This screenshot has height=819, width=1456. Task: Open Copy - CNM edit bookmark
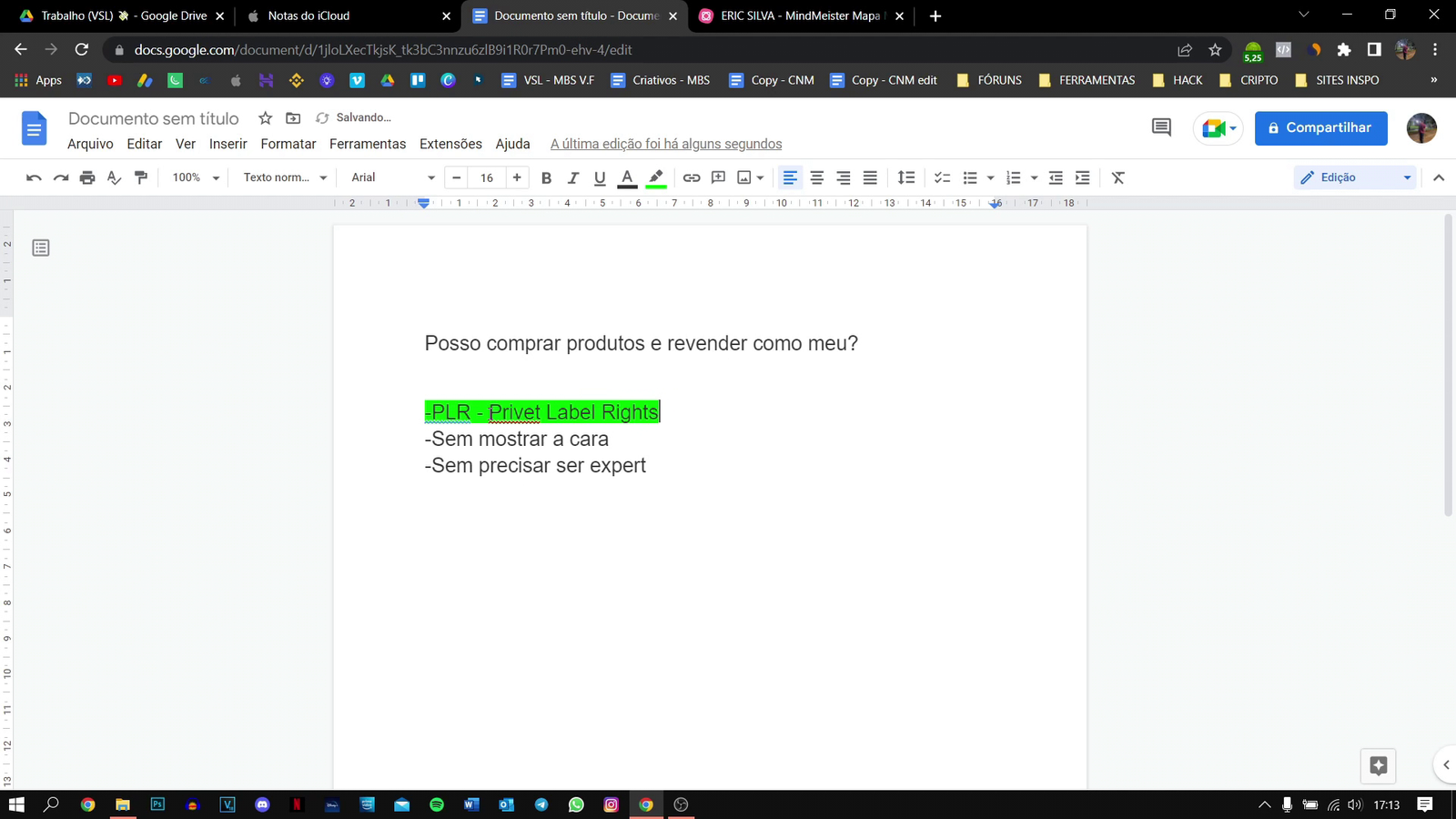coord(884,80)
